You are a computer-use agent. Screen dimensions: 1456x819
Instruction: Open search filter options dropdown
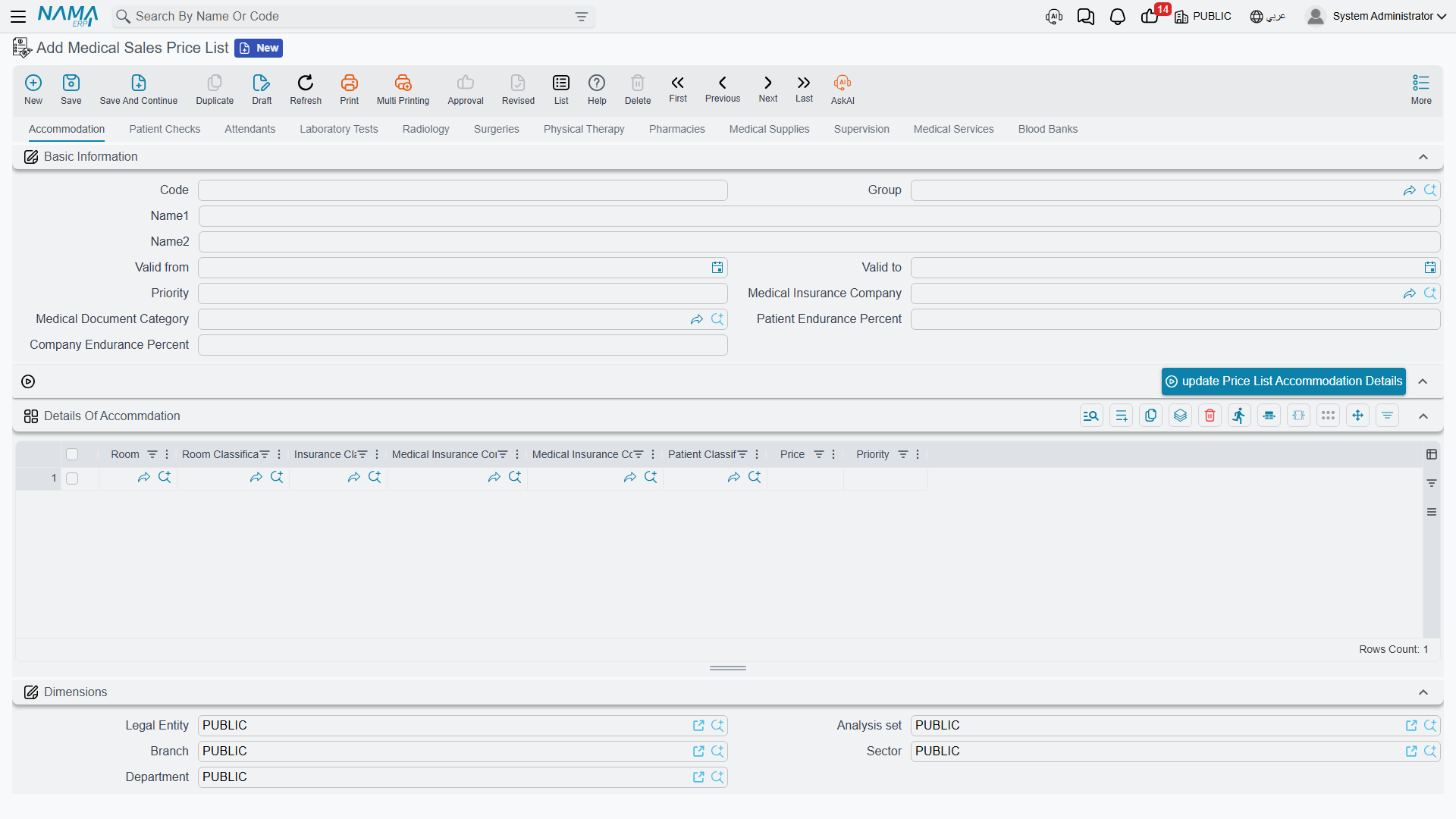point(582,17)
